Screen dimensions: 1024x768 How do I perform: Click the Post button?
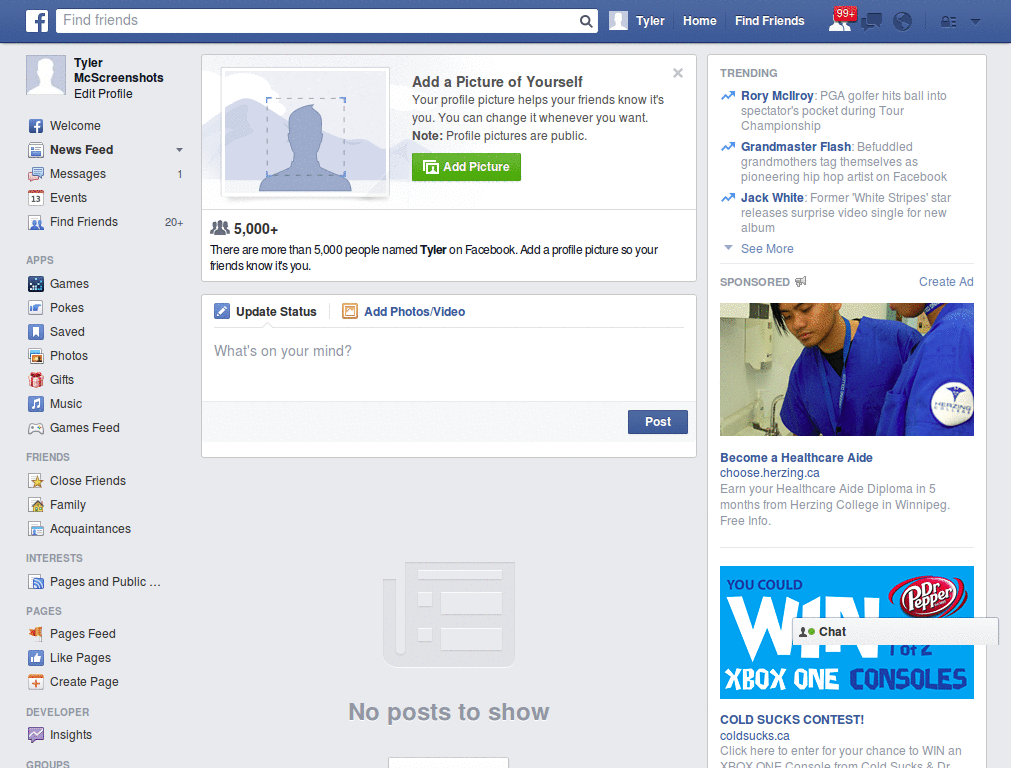pos(658,422)
